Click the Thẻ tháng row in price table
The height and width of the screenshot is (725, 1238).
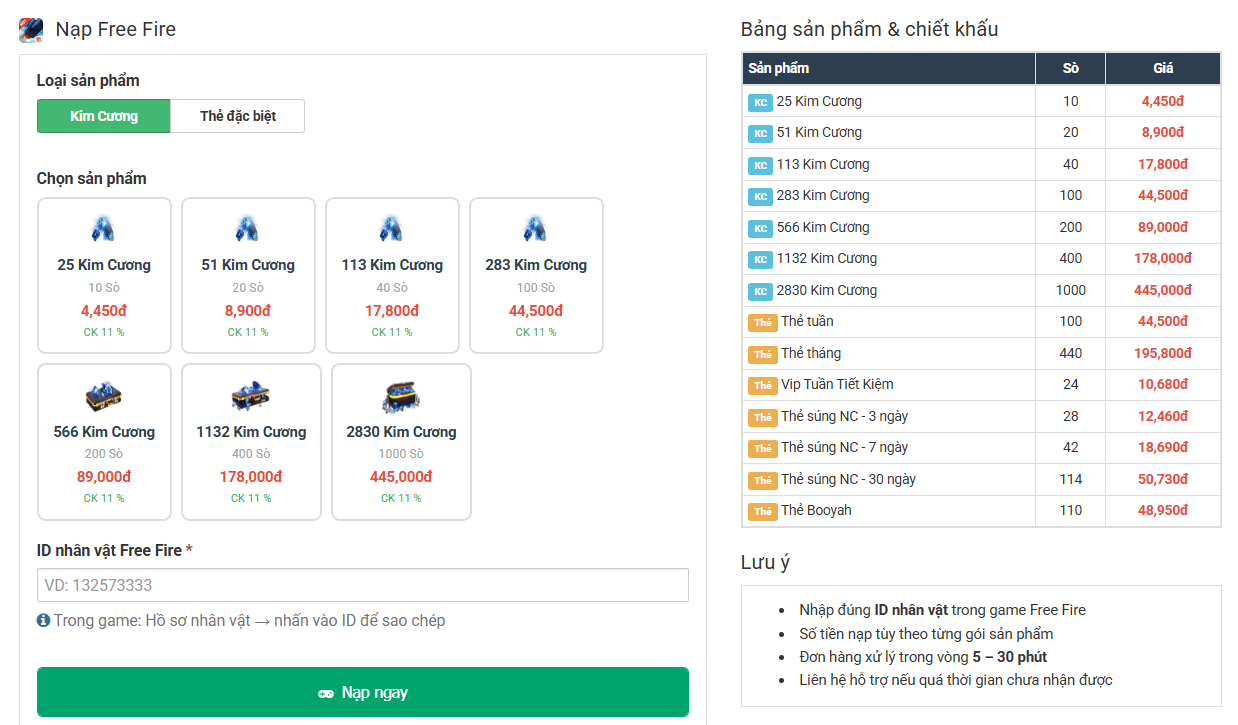pos(981,353)
